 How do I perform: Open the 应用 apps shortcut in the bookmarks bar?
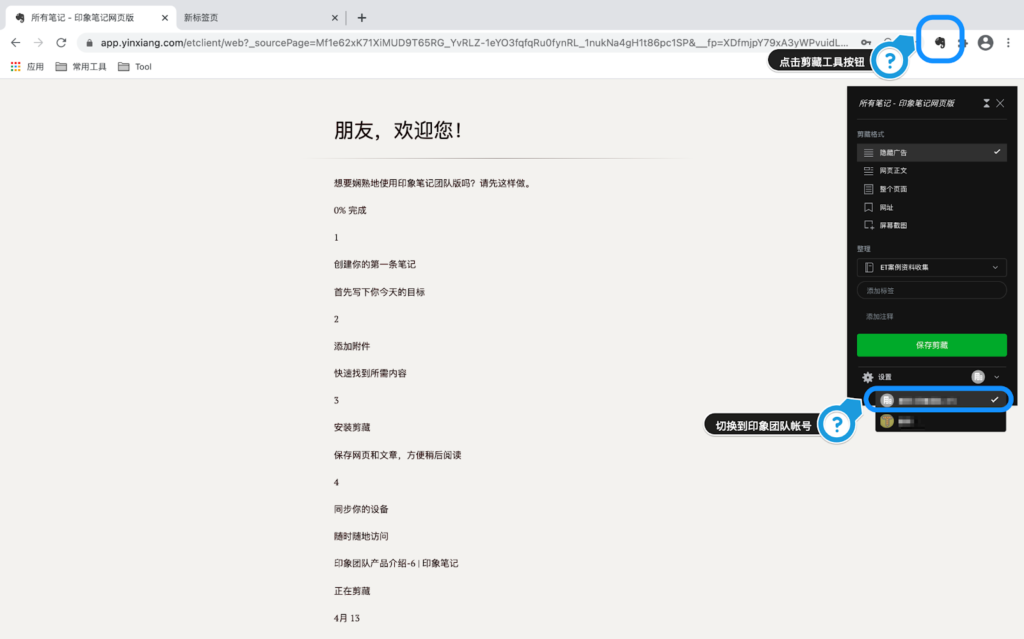[27, 67]
